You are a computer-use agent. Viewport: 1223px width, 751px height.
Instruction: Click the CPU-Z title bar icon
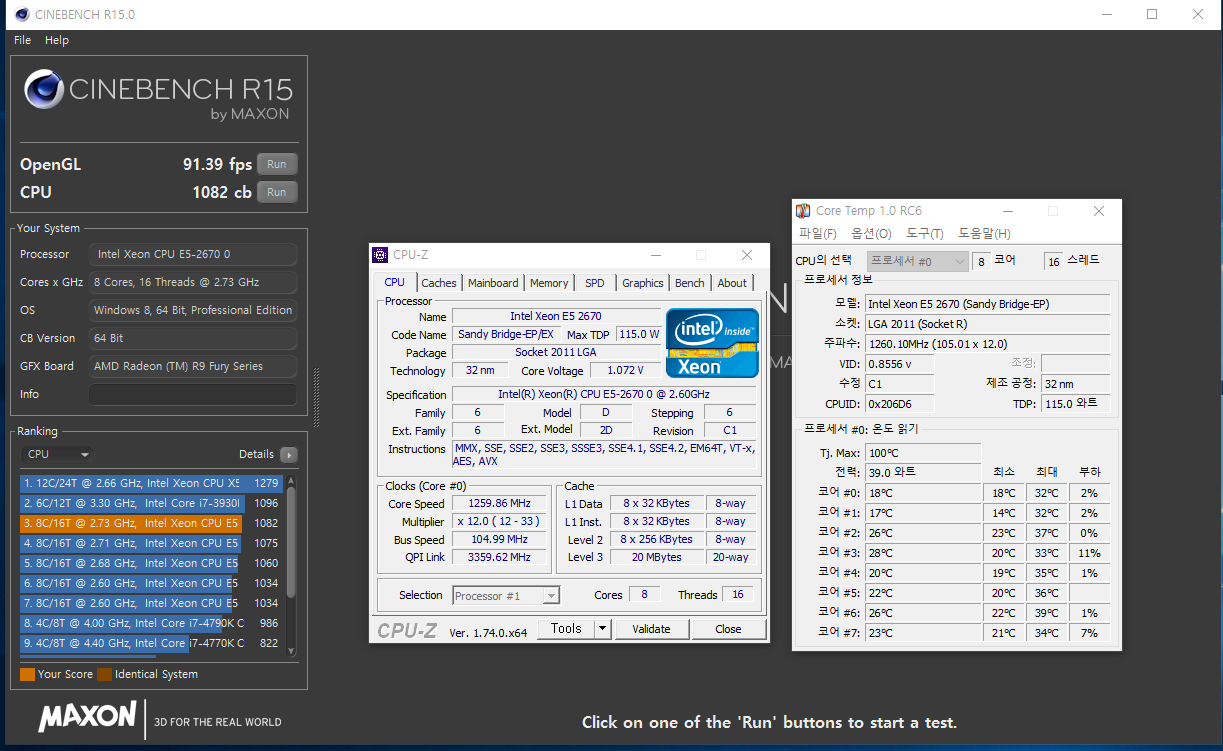380,255
